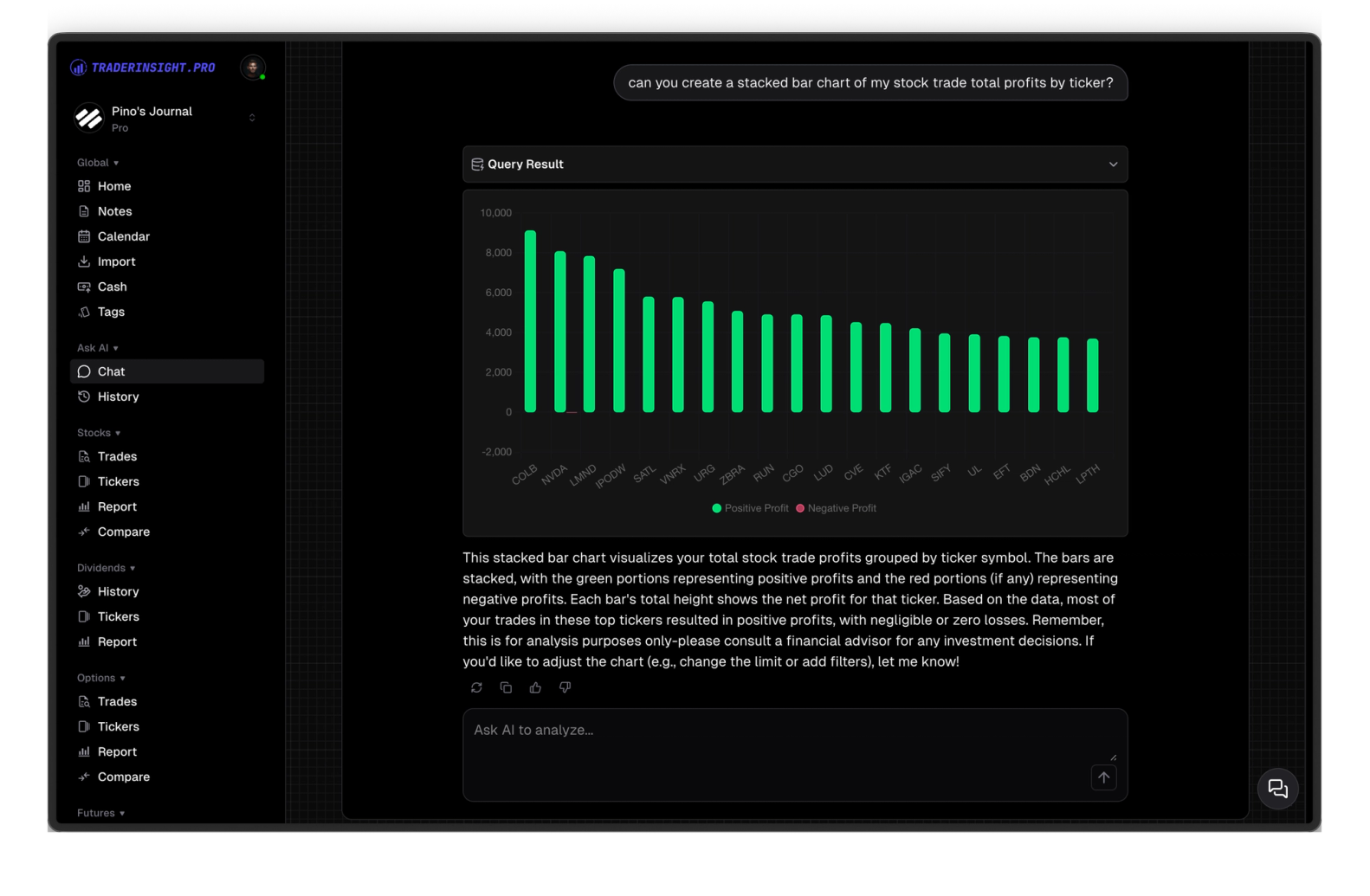Click the Options Compare icon

(84, 777)
